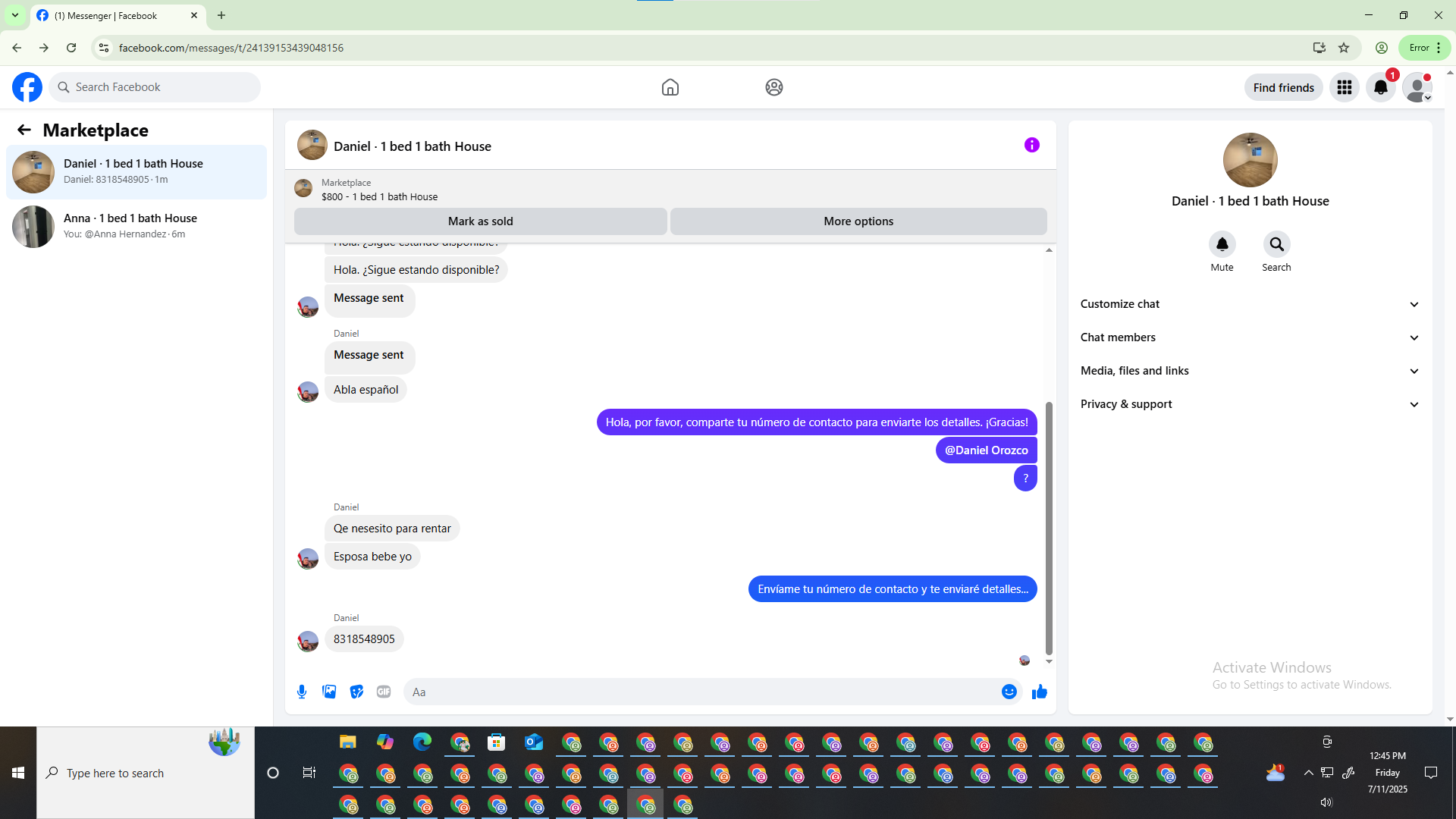
Task: Open the Chrome Error menu button
Action: pos(1424,48)
